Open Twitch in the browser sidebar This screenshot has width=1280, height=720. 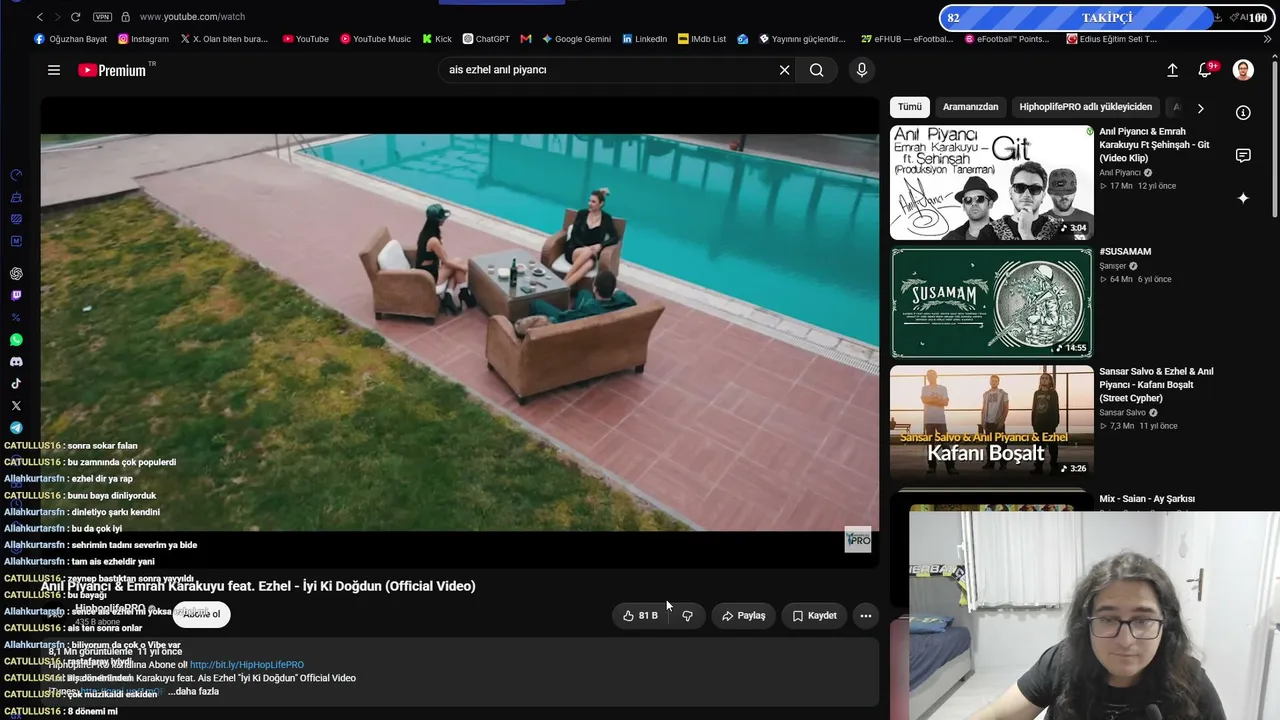coord(16,296)
